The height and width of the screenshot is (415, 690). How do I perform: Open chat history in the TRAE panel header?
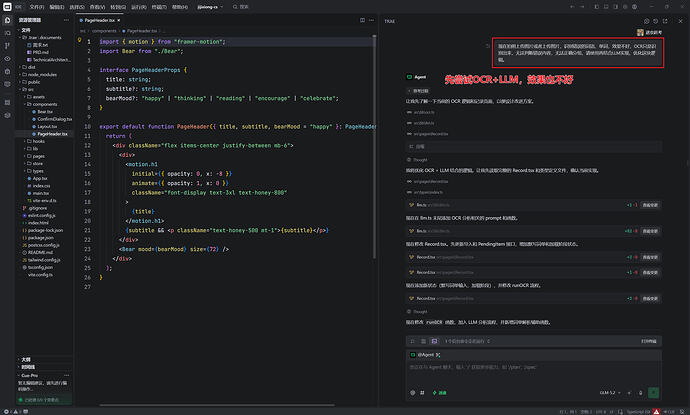click(656, 21)
